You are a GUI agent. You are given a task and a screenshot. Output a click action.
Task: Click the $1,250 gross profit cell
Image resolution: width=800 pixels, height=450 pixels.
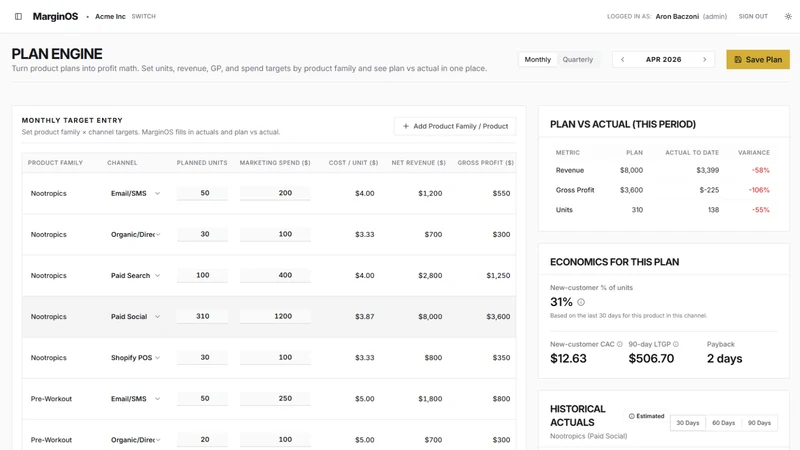[x=498, y=276]
